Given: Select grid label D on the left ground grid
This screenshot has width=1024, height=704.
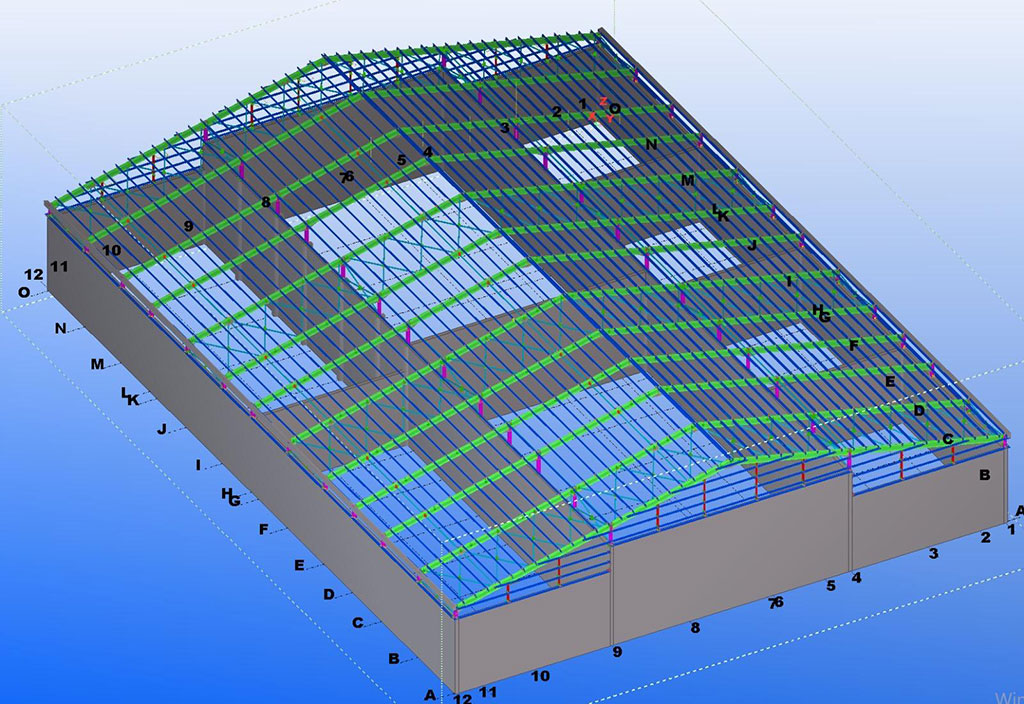Looking at the screenshot, I should [329, 594].
